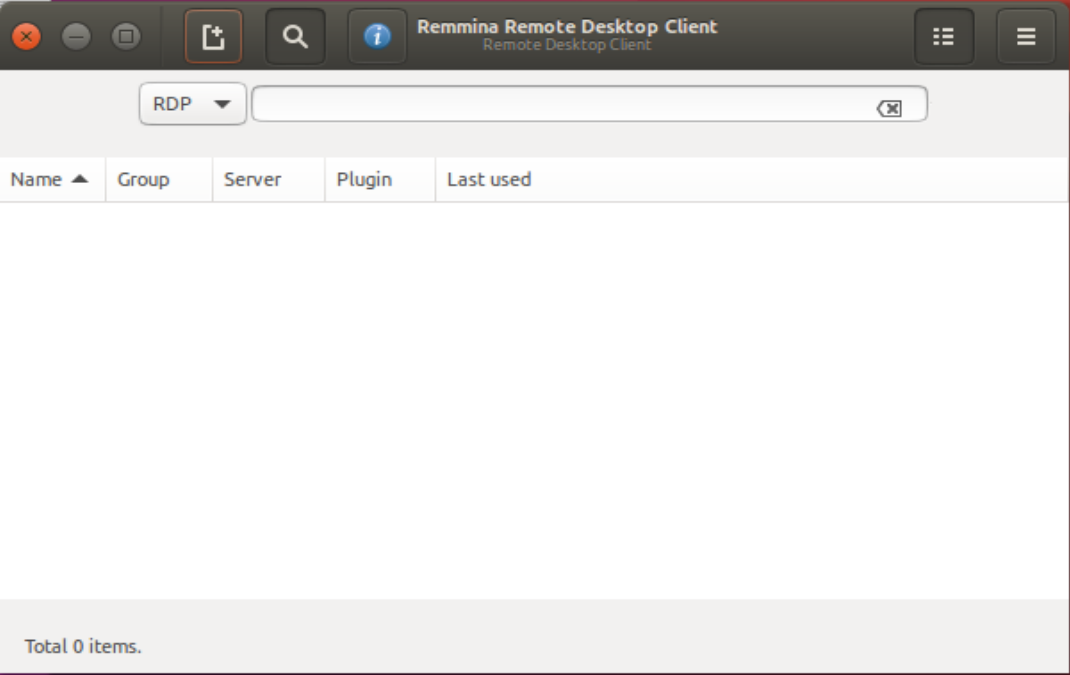Viewport: 1070px width, 675px height.
Task: Open the hamburger main menu
Action: [1025, 37]
